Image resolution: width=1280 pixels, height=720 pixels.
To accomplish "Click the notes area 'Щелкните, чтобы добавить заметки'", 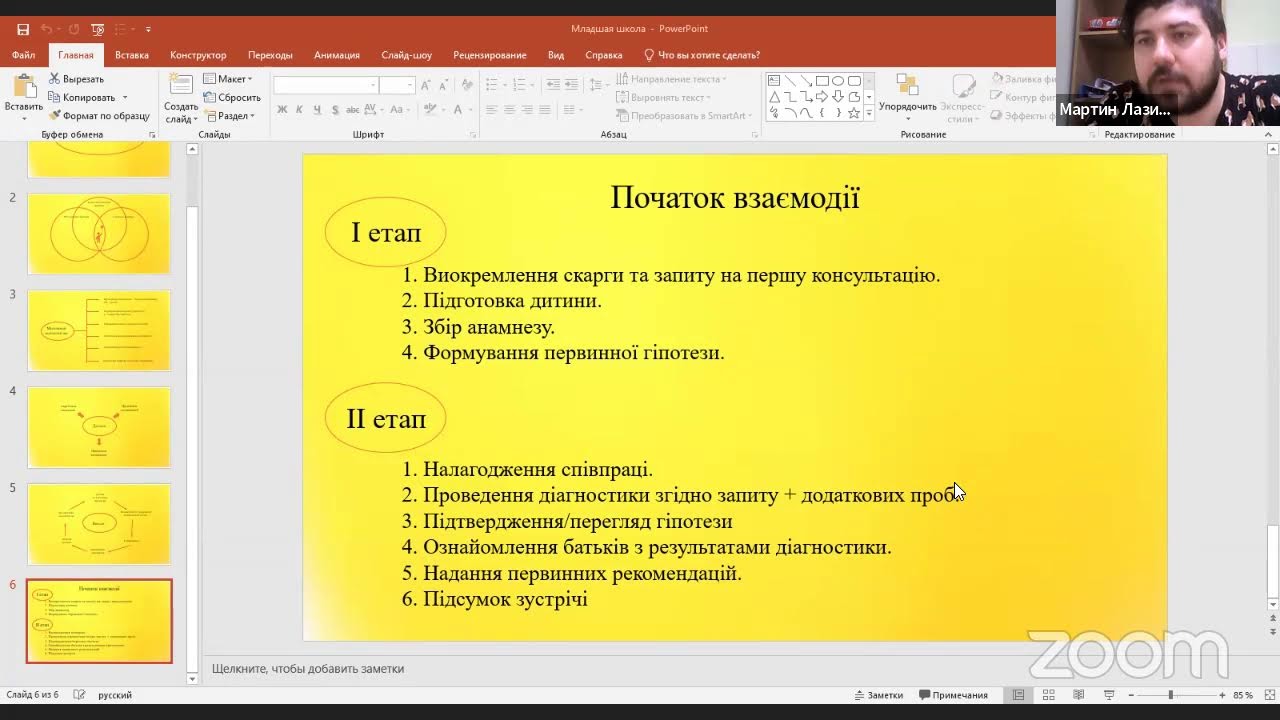I will 308,669.
